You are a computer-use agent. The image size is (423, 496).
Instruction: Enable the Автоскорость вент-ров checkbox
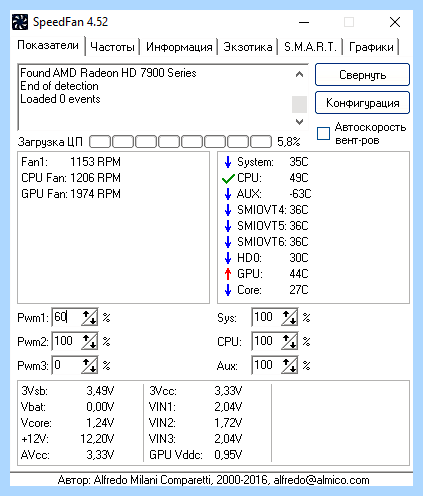[x=323, y=133]
